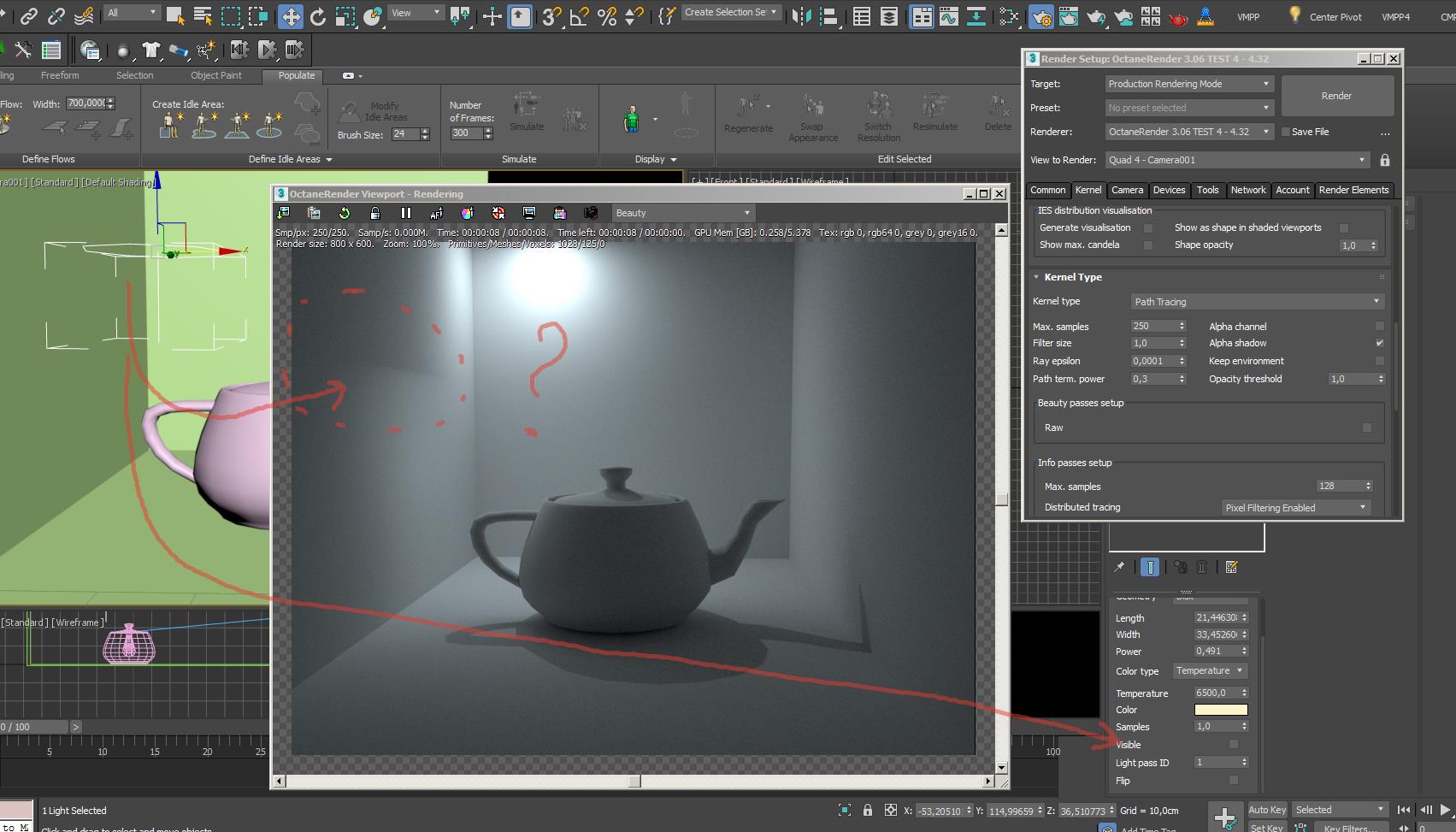The width and height of the screenshot is (1456, 832).
Task: Check Show max. candela checkbox
Action: [x=1148, y=245]
